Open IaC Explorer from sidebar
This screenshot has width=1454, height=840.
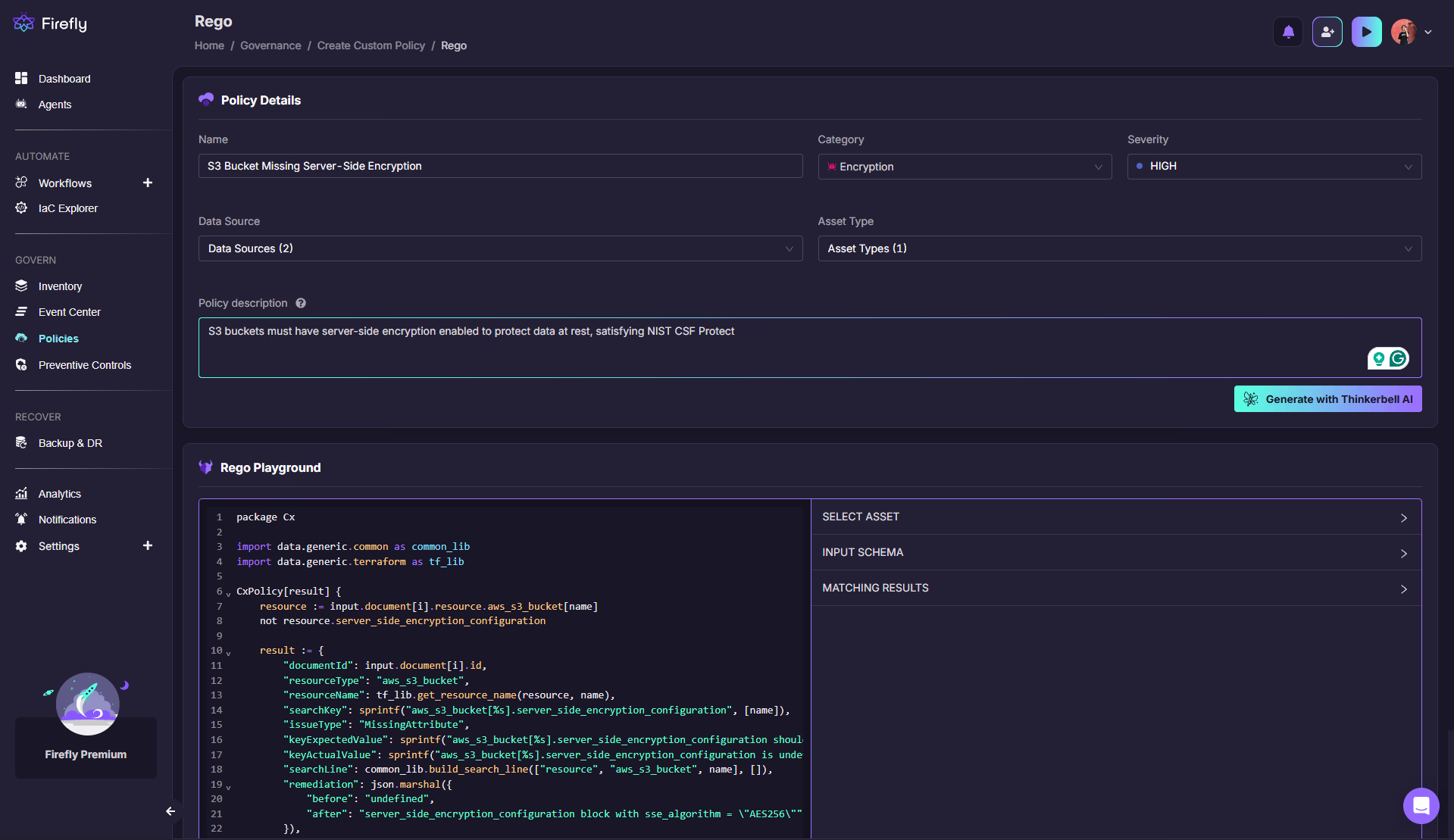[x=67, y=208]
